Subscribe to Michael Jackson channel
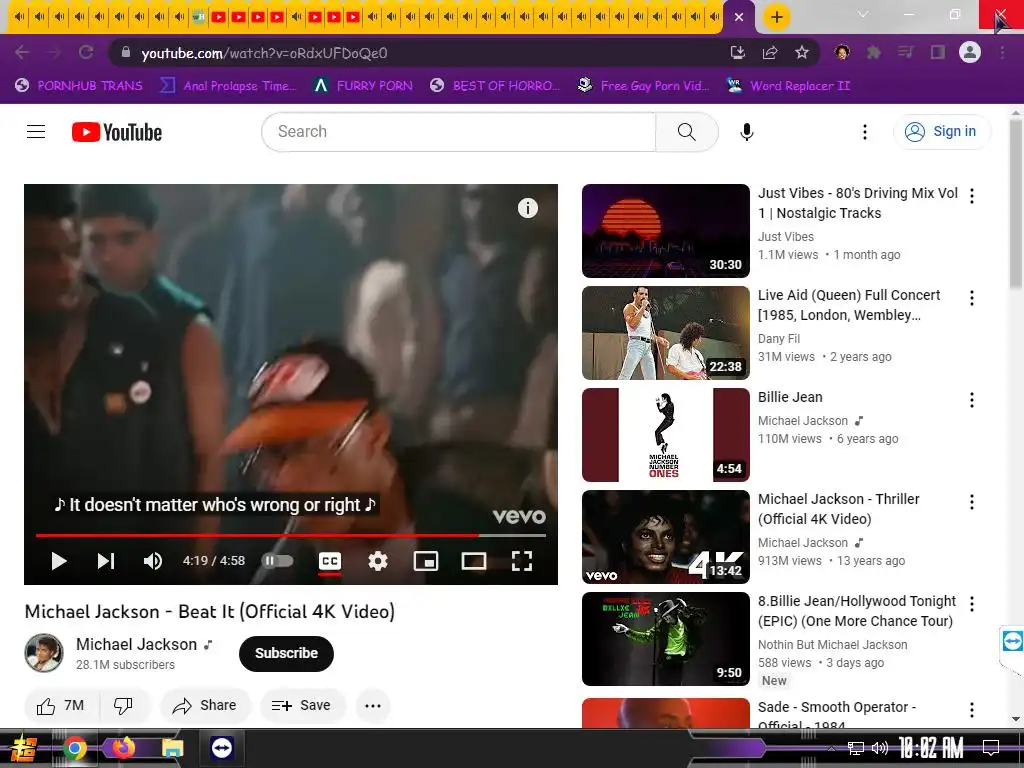The height and width of the screenshot is (768, 1024). pyautogui.click(x=286, y=653)
